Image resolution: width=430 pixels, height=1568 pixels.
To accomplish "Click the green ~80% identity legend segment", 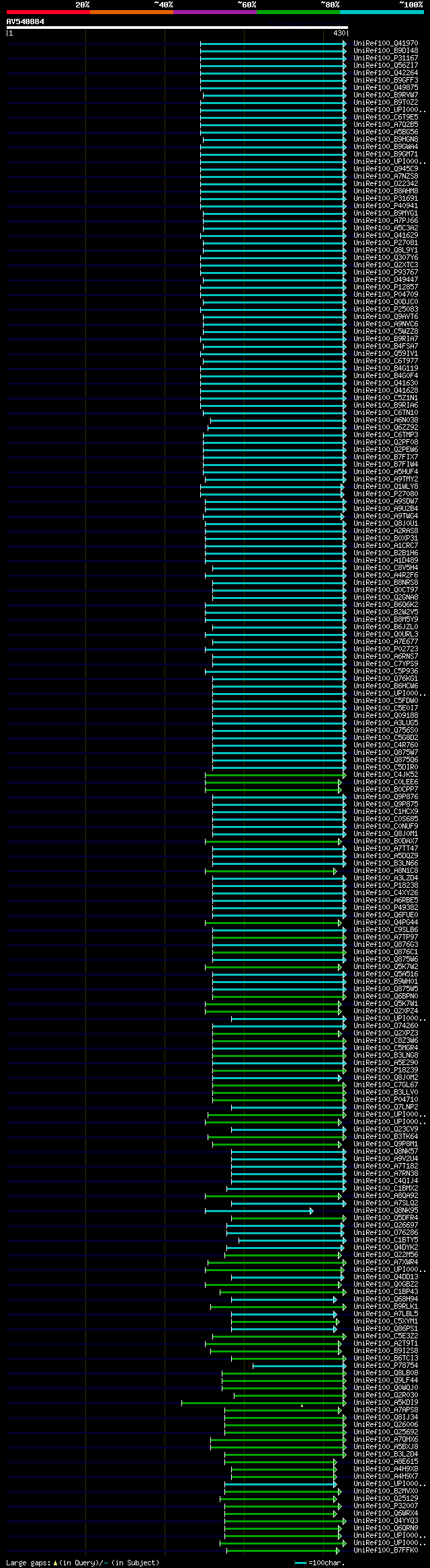I will click(x=298, y=12).
